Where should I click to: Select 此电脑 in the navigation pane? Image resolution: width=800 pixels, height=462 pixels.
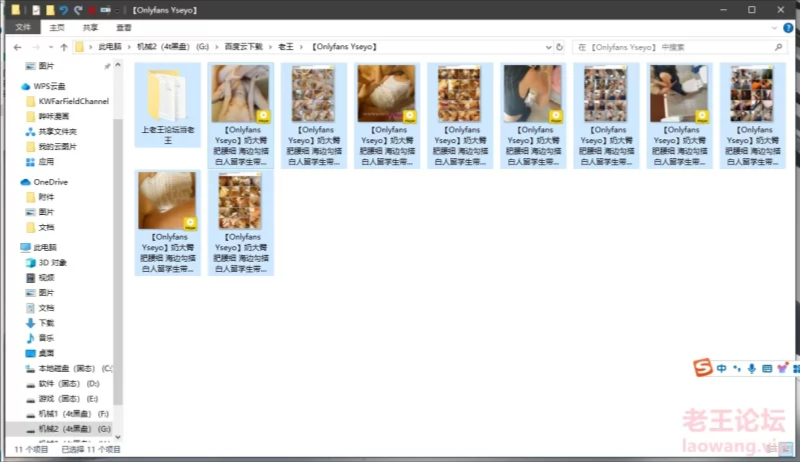(x=45, y=247)
